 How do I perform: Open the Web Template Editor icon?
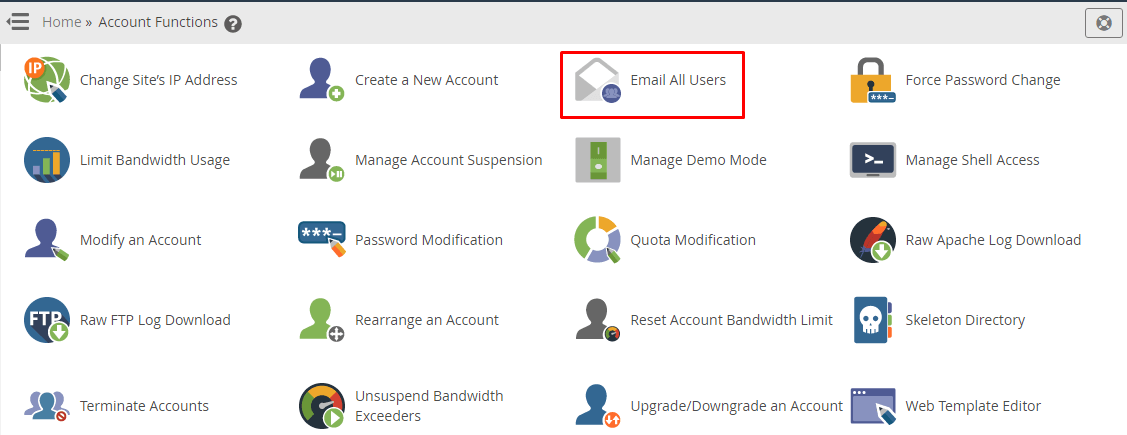click(872, 406)
